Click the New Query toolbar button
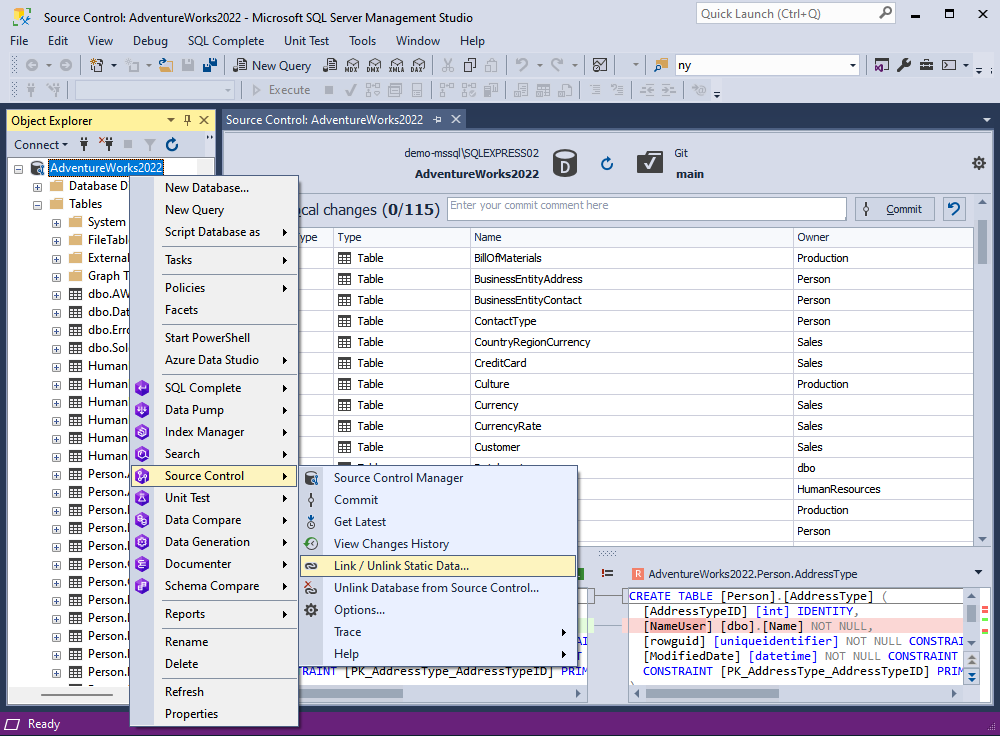 272,65
